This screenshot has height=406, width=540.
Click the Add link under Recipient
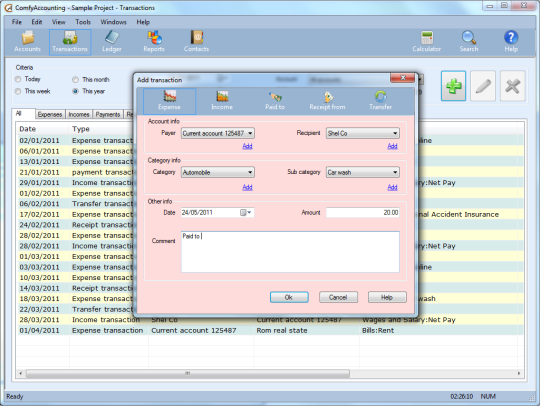coord(392,146)
